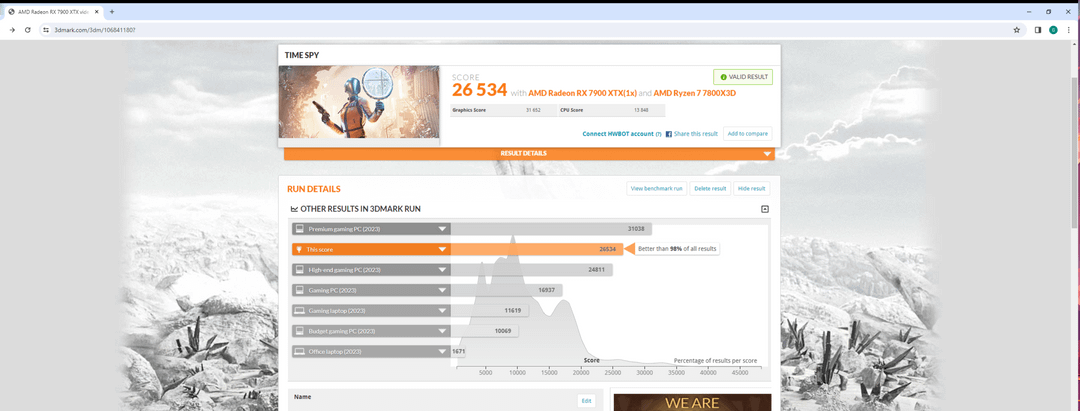Click the Add to compare button
The height and width of the screenshot is (411, 1080).
747,134
